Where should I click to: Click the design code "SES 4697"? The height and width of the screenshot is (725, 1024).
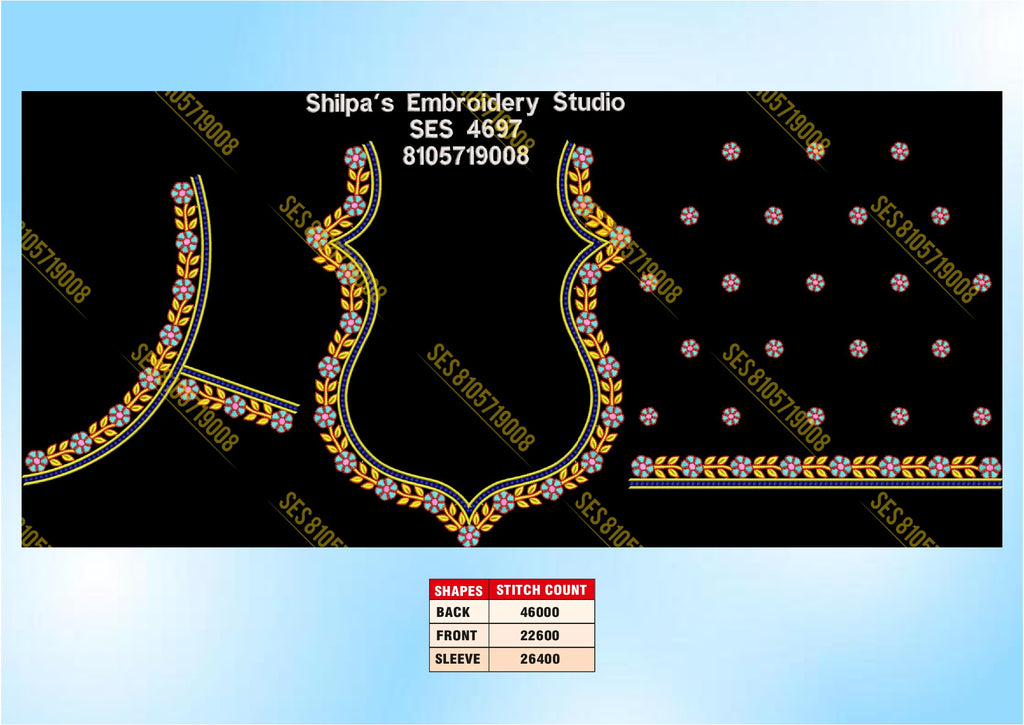[465, 129]
